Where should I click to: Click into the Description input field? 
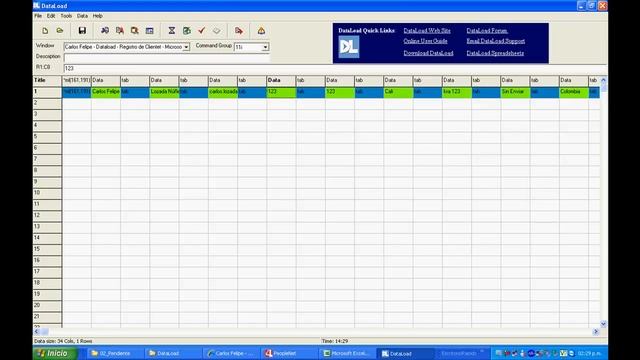167,58
